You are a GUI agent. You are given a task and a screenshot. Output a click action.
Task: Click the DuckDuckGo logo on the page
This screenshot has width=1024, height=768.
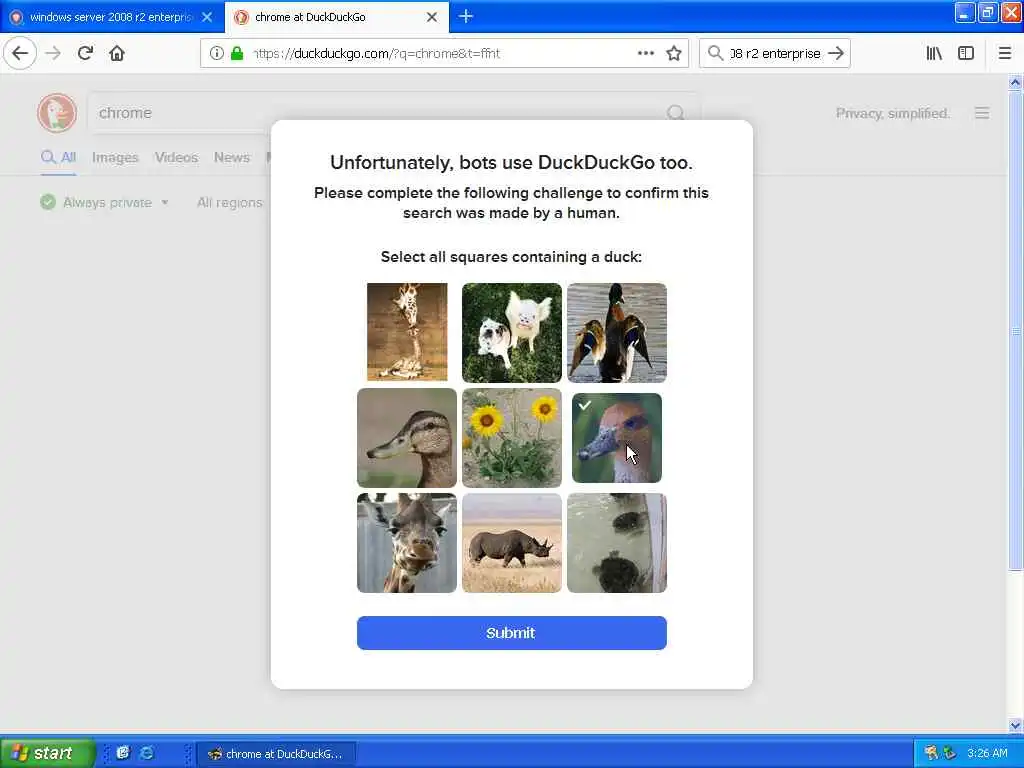pyautogui.click(x=57, y=113)
